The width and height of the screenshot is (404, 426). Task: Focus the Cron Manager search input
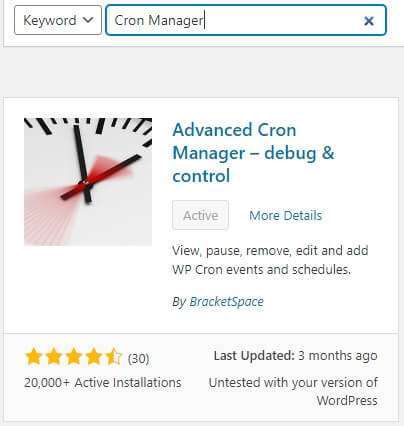point(246,20)
